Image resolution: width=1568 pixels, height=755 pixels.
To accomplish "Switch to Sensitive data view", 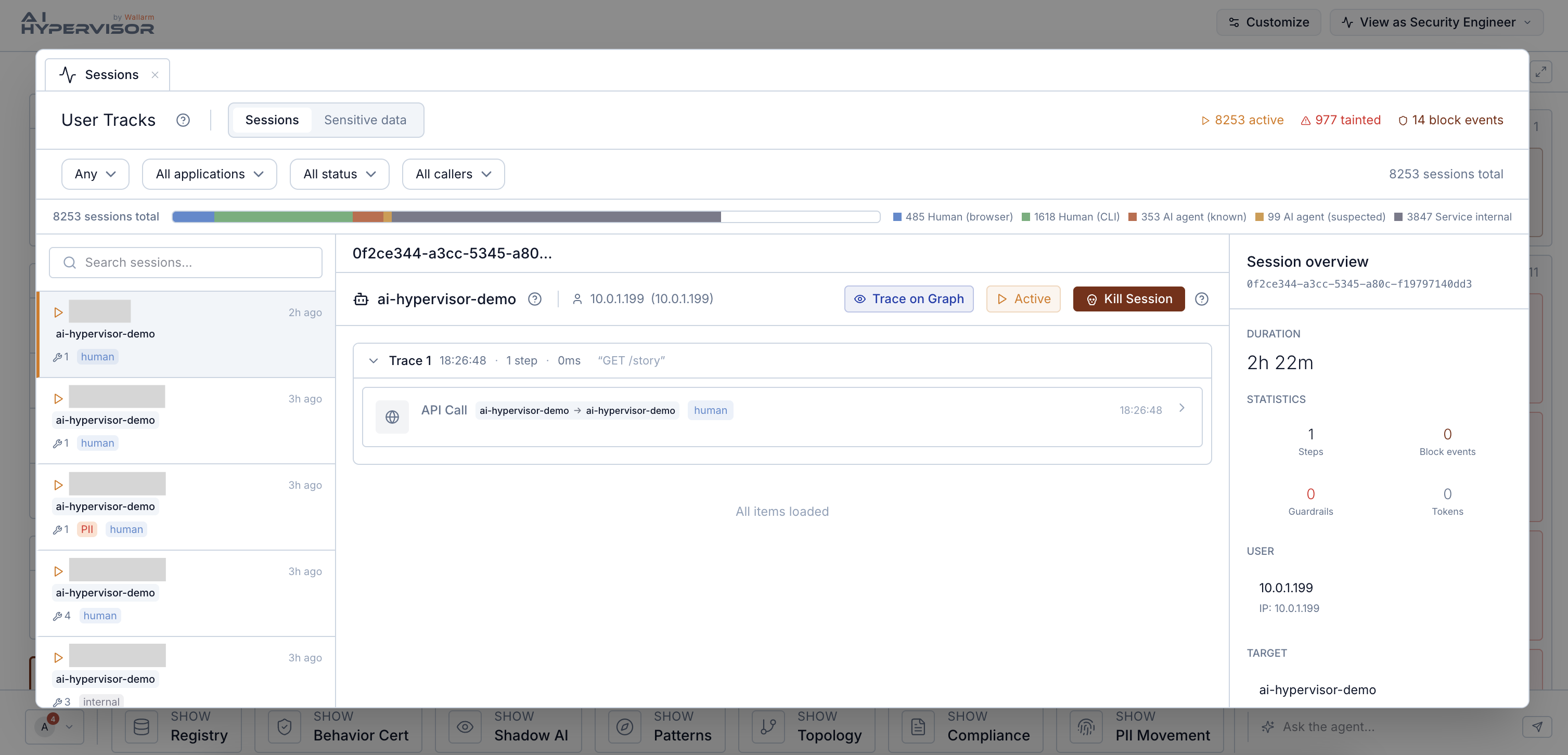I will coord(365,120).
